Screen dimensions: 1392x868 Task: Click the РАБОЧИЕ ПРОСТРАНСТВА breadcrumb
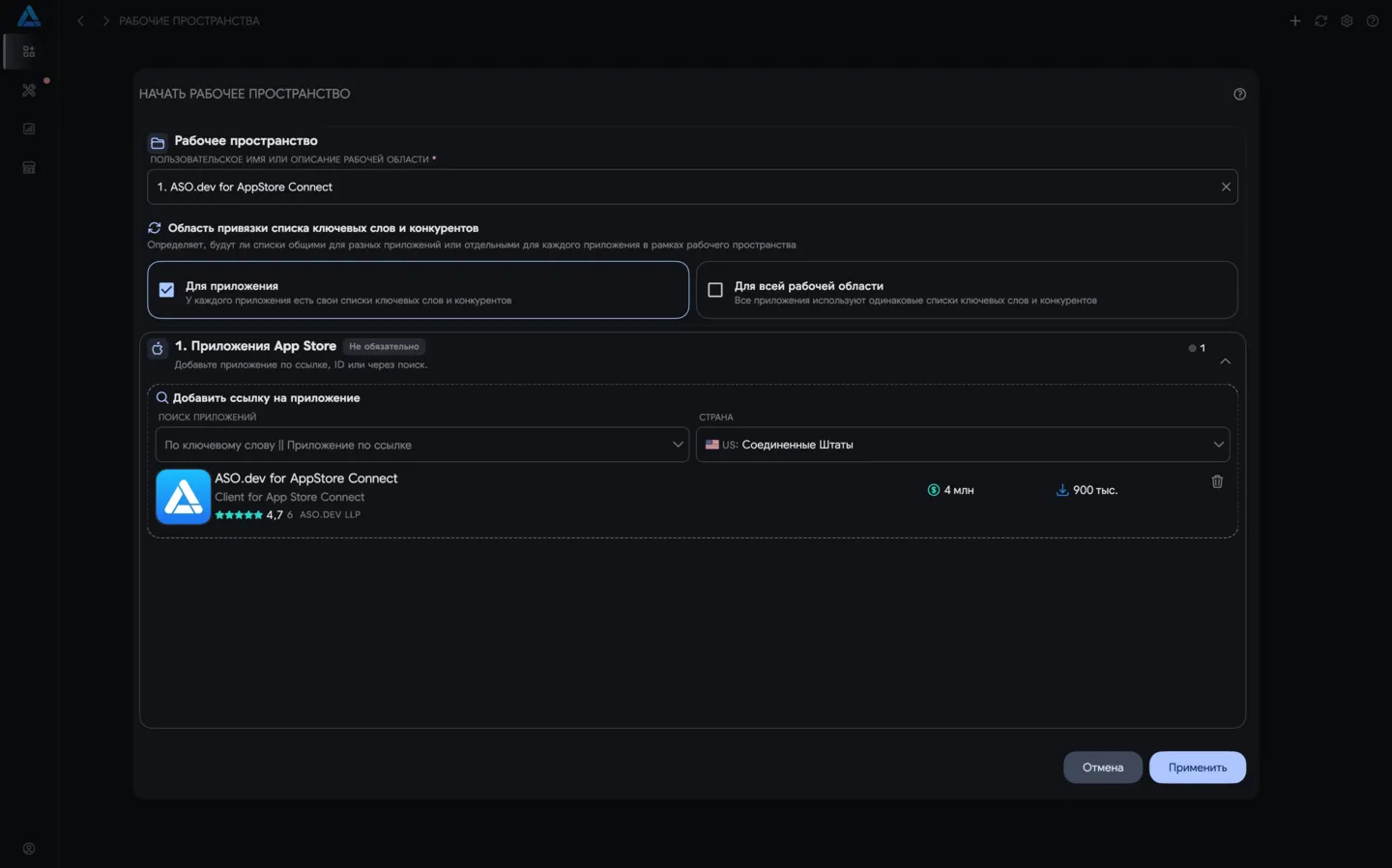pyautogui.click(x=189, y=20)
